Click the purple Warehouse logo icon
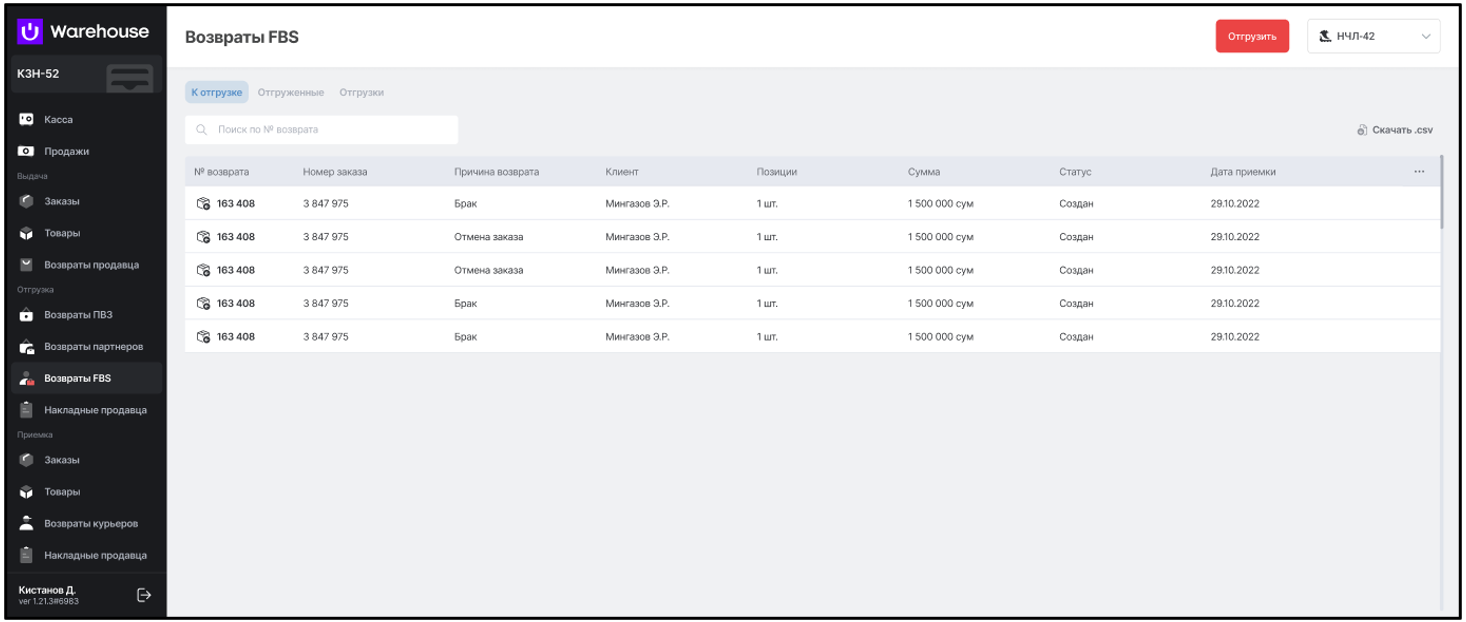 click(30, 32)
